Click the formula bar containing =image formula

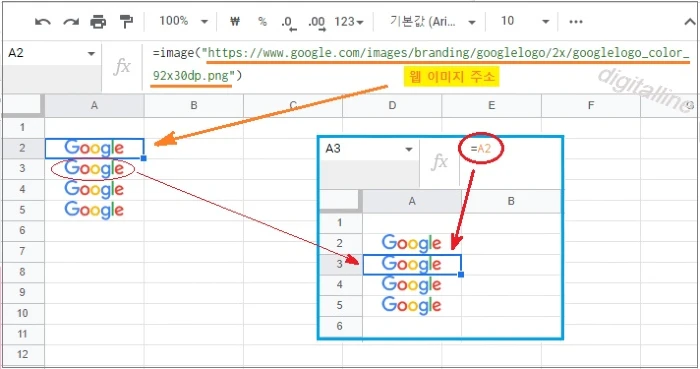point(420,65)
